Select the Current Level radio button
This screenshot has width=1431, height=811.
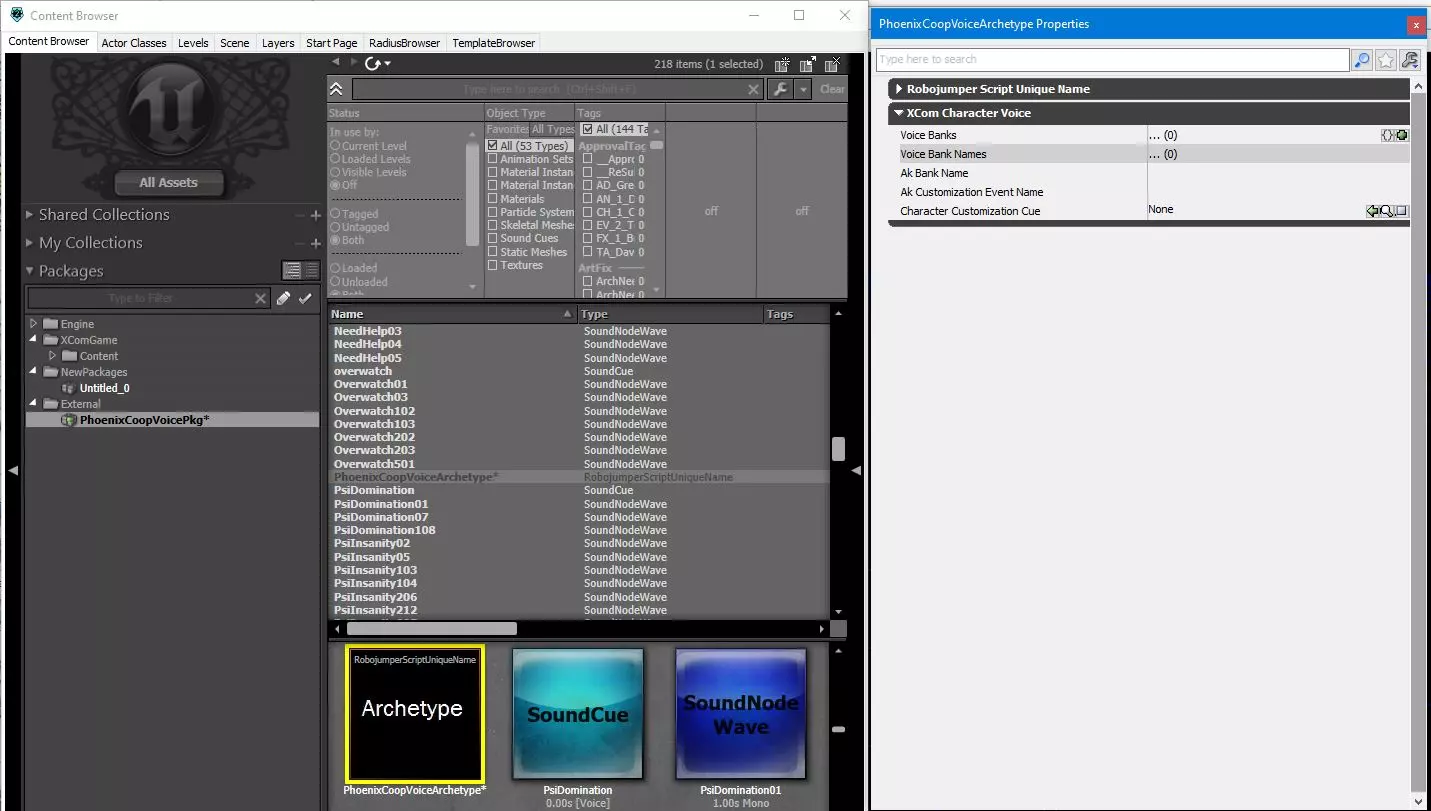tap(335, 146)
